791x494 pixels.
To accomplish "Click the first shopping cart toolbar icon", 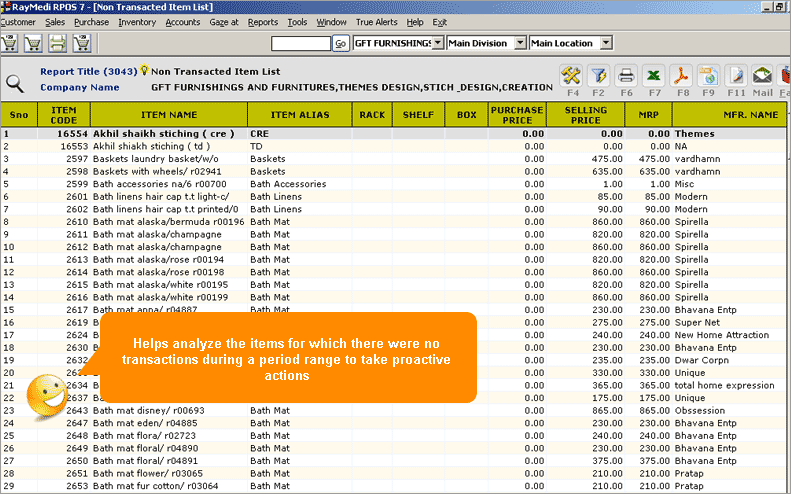I will [x=10, y=43].
